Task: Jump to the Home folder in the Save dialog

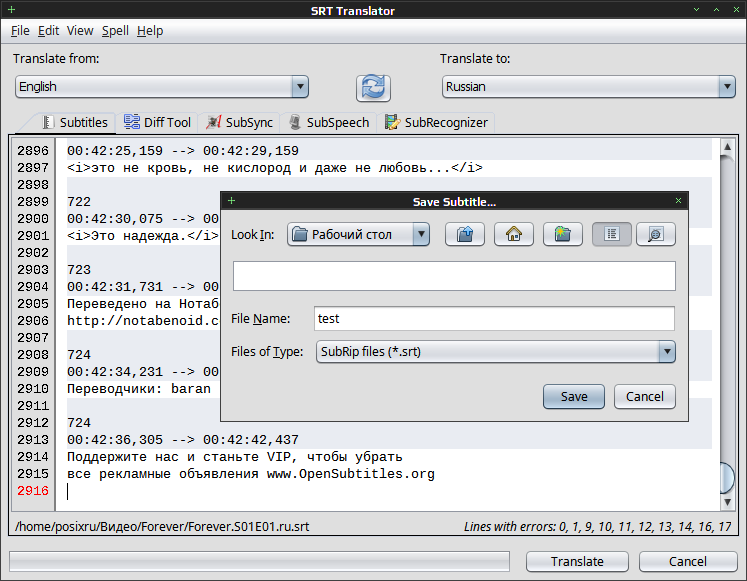Action: (514, 234)
